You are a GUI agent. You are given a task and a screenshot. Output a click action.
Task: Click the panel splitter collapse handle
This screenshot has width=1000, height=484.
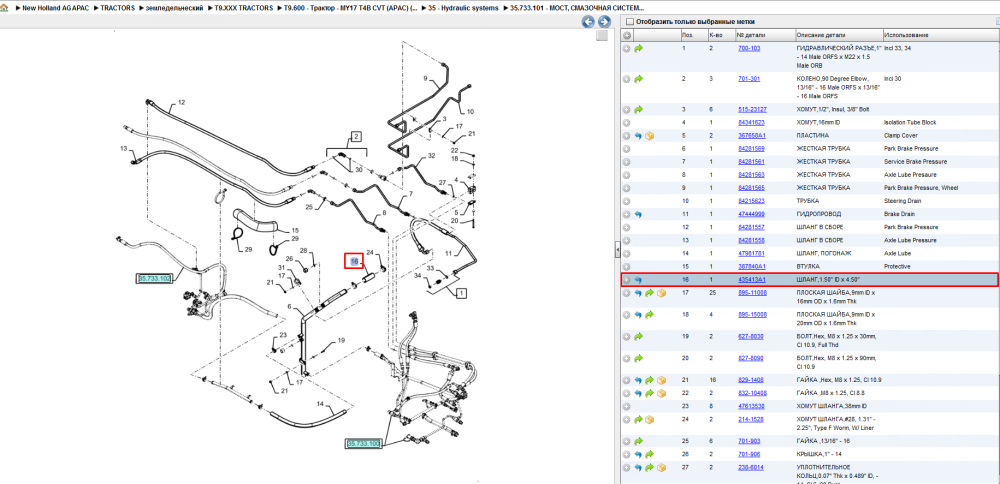617,250
